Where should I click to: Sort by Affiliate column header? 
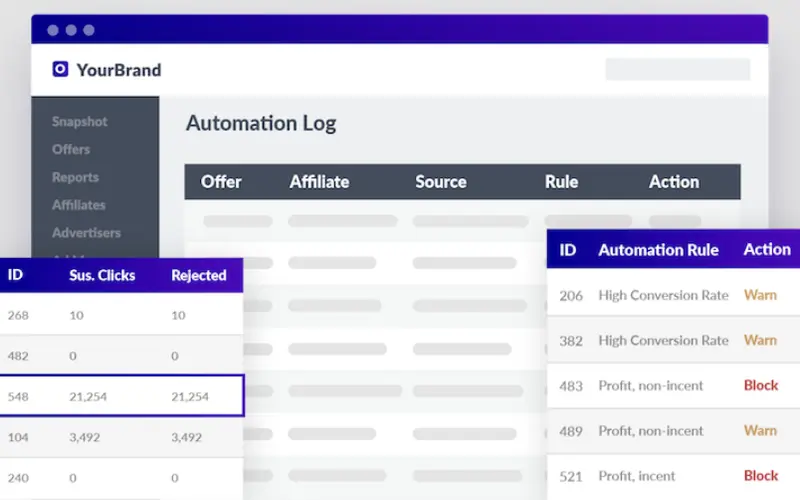pyautogui.click(x=319, y=182)
